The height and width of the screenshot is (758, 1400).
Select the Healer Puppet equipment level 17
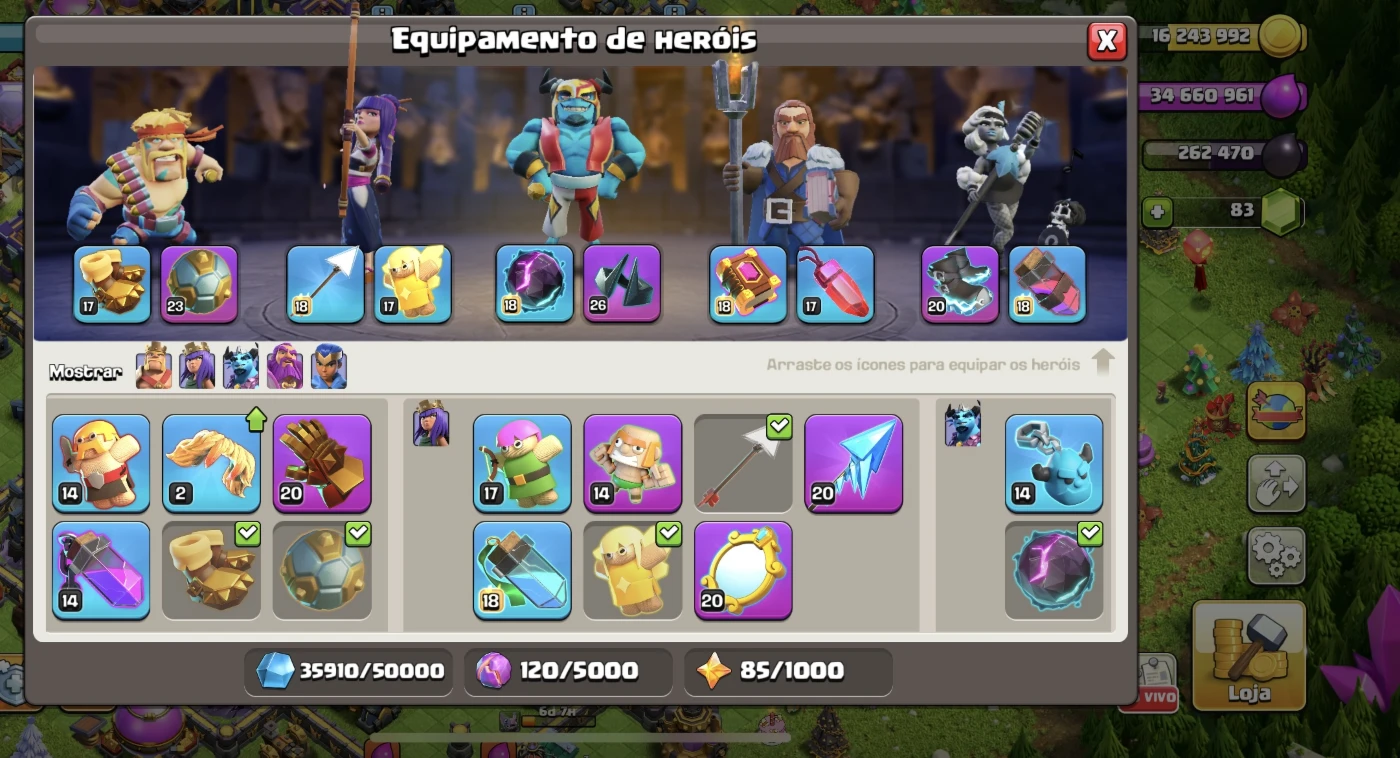tap(413, 284)
